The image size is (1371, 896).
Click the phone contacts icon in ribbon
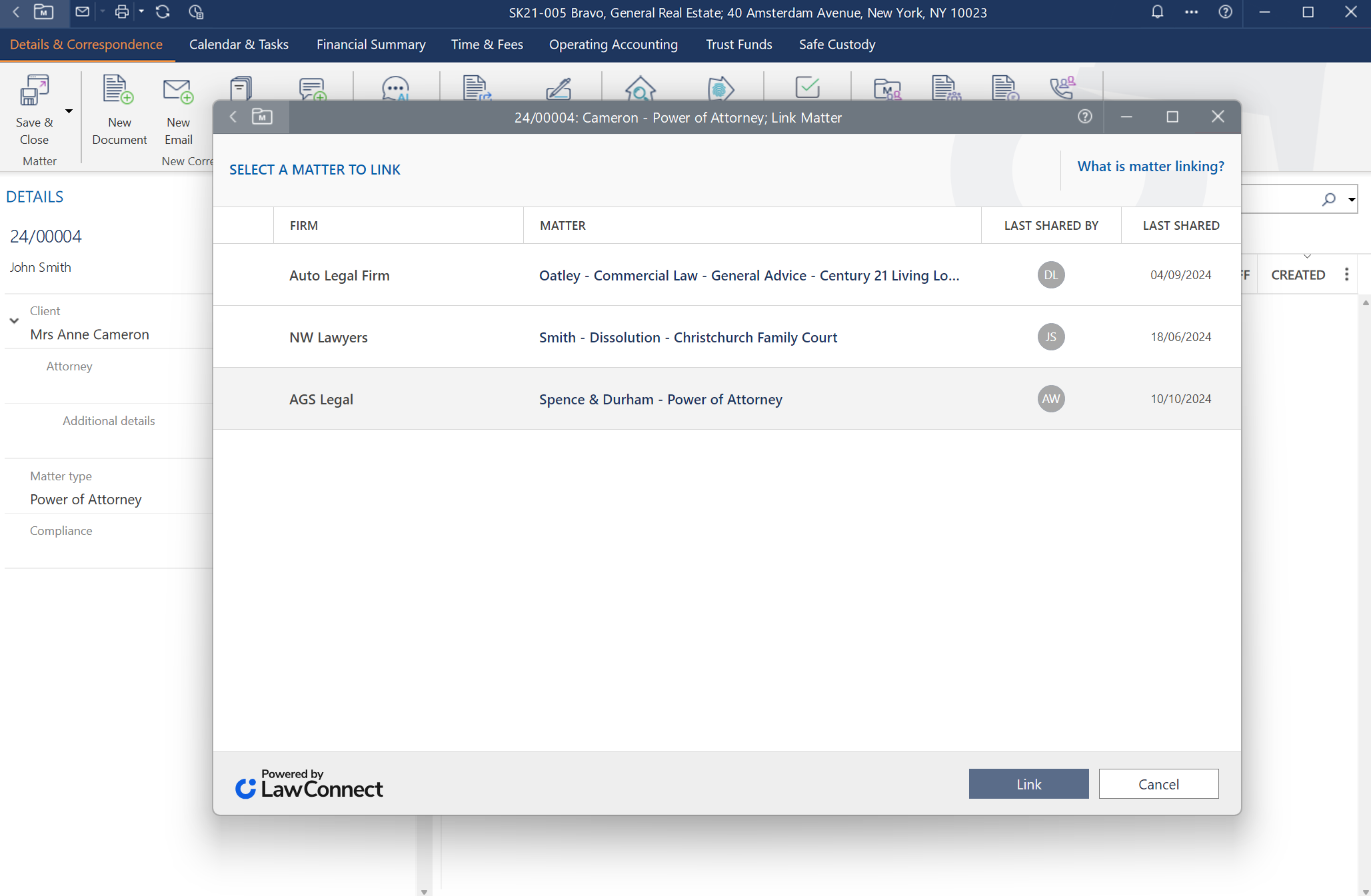pos(1062,88)
